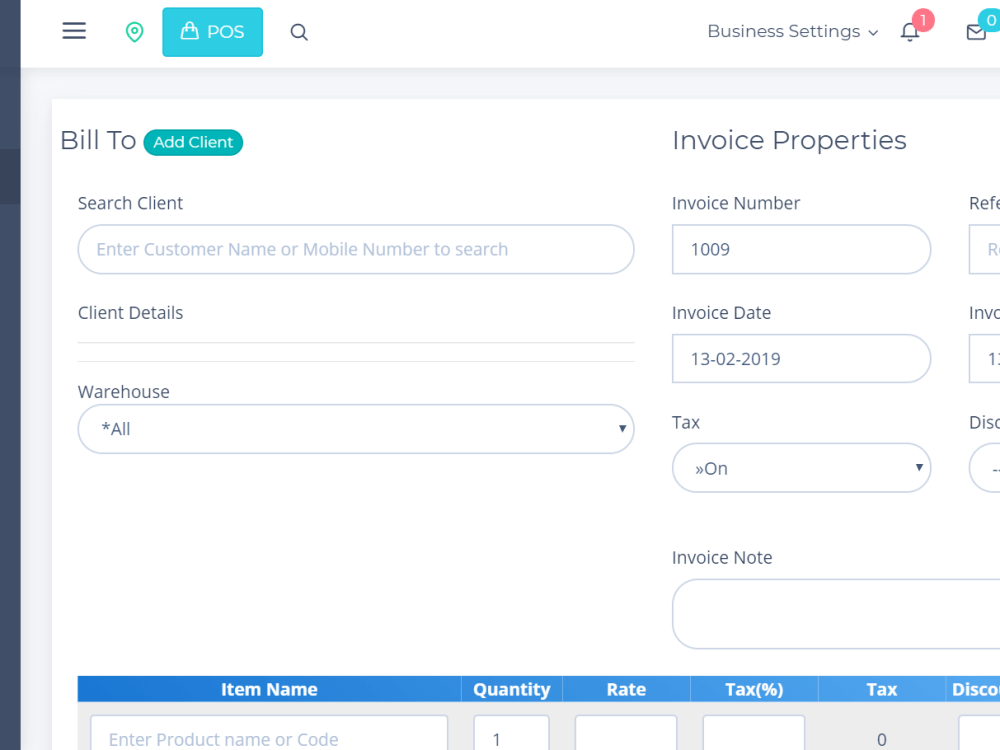The height and width of the screenshot is (750, 1000).
Task: Click the search magnifier icon
Action: tap(299, 32)
